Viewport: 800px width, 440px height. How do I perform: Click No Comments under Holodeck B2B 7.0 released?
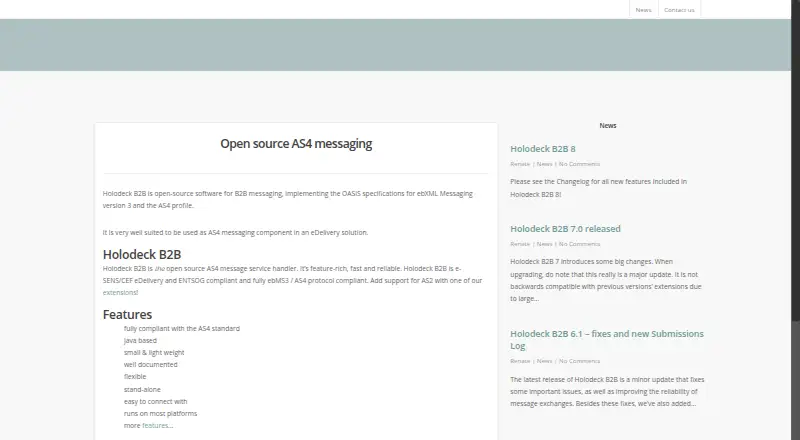(579, 244)
